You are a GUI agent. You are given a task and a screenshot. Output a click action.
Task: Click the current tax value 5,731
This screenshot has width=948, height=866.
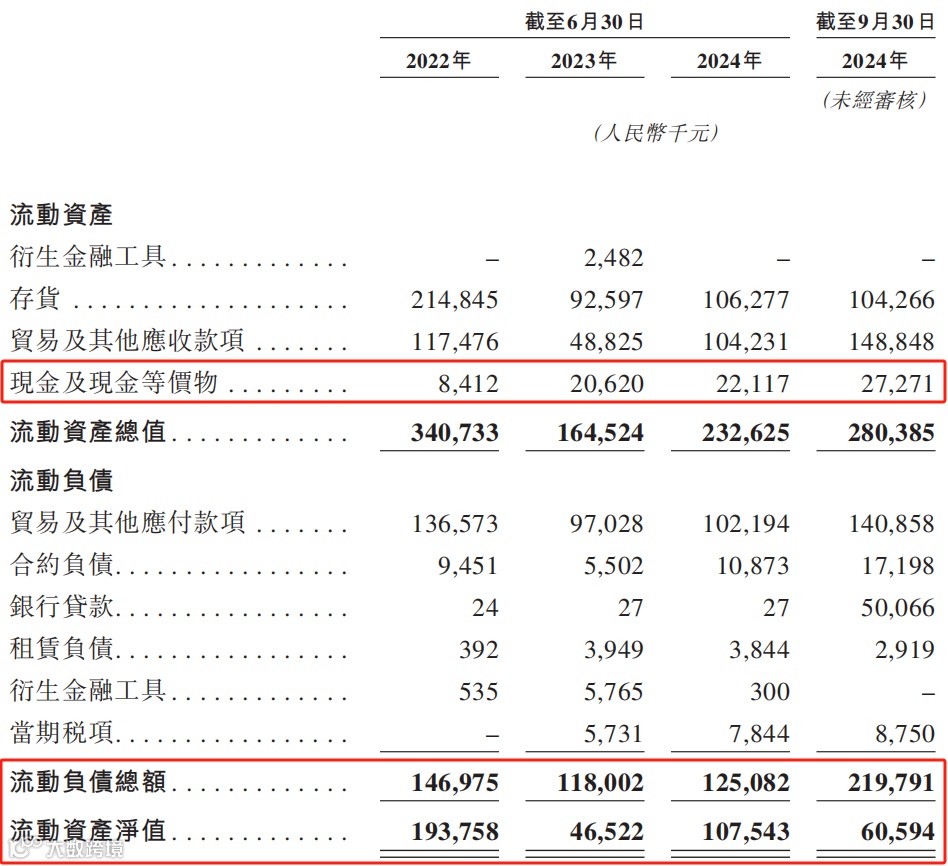coord(613,734)
